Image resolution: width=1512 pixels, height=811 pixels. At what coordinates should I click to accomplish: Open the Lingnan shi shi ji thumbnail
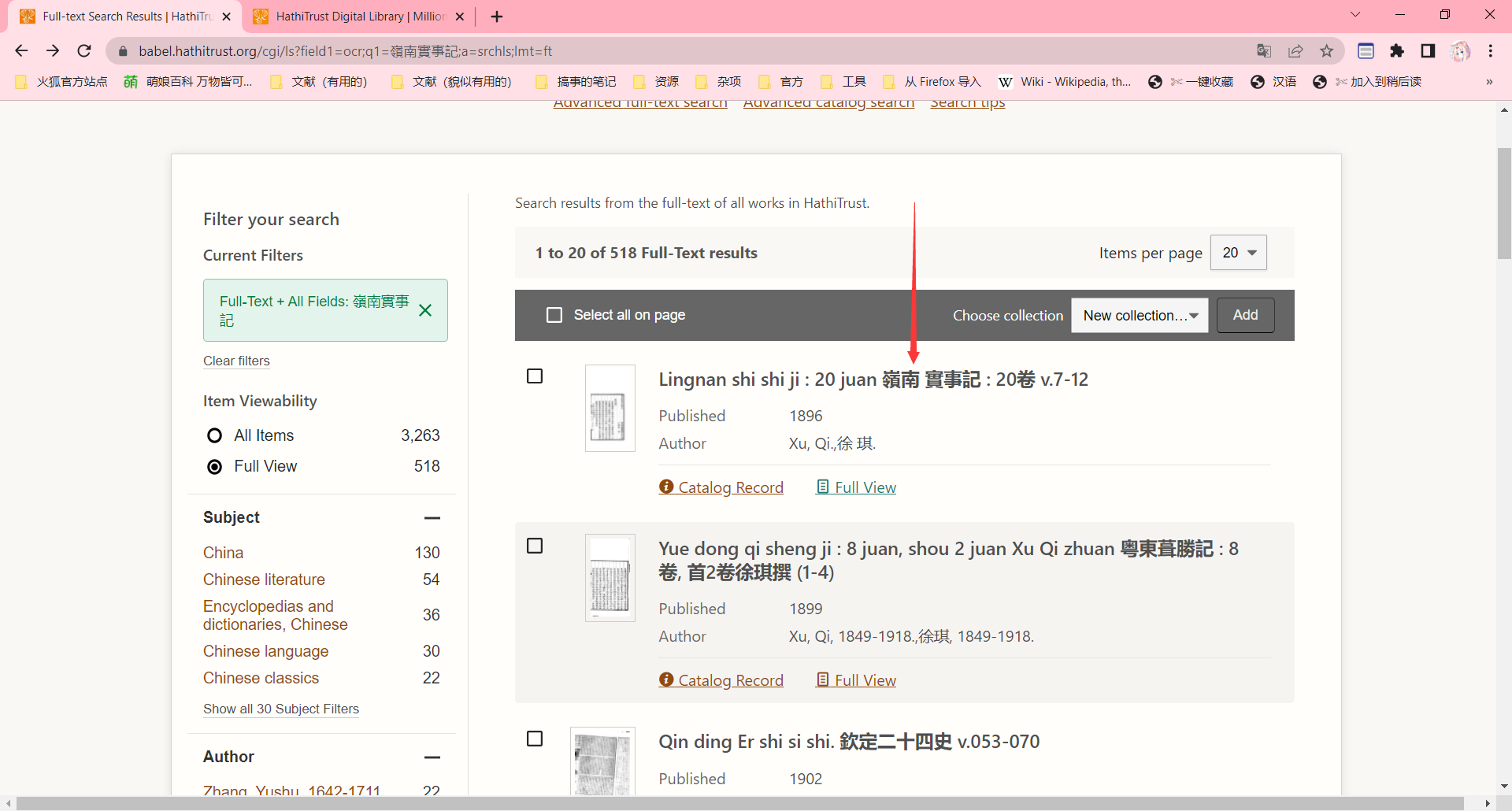click(x=610, y=408)
